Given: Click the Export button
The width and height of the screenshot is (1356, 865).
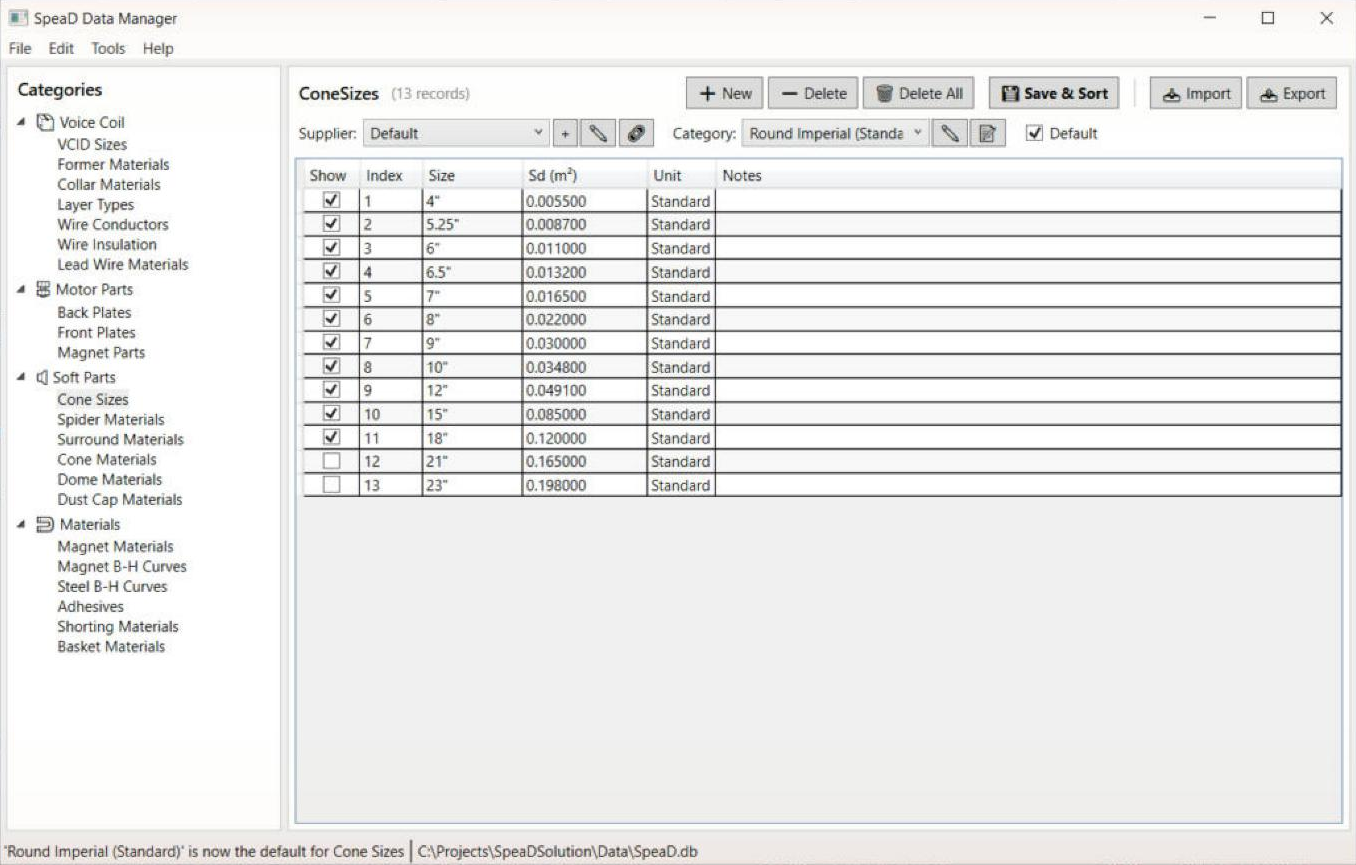Looking at the screenshot, I should pos(1292,93).
